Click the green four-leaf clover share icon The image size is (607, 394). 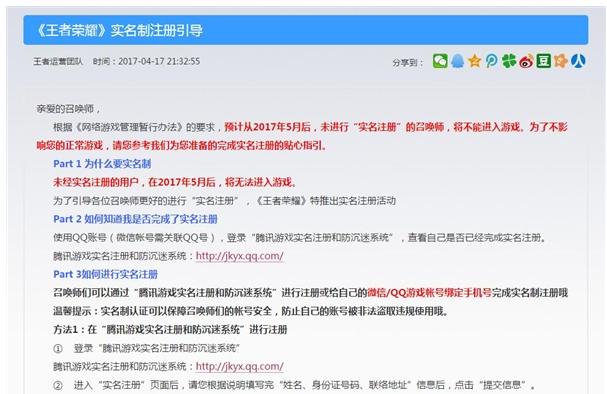(509, 61)
